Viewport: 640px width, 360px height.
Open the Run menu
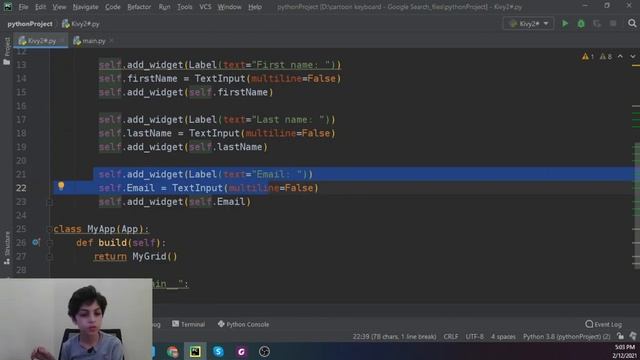(164, 7)
